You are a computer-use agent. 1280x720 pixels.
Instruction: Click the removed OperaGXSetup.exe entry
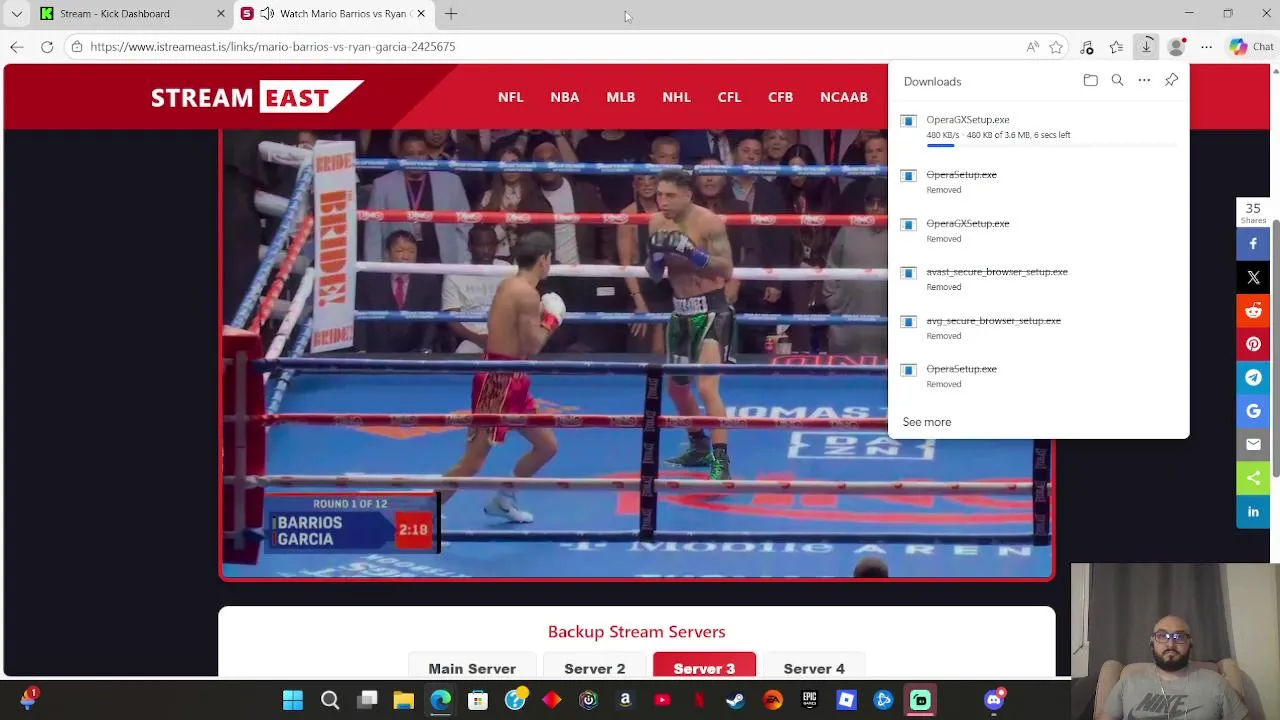point(1038,230)
